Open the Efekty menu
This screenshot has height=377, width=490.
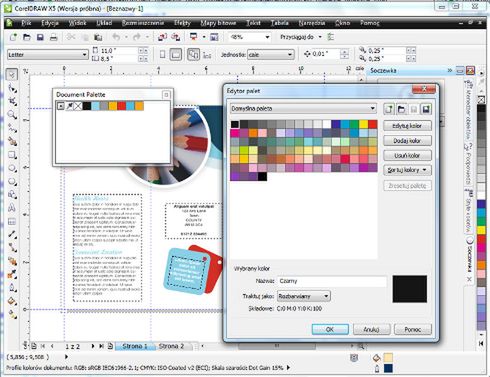pyautogui.click(x=182, y=23)
